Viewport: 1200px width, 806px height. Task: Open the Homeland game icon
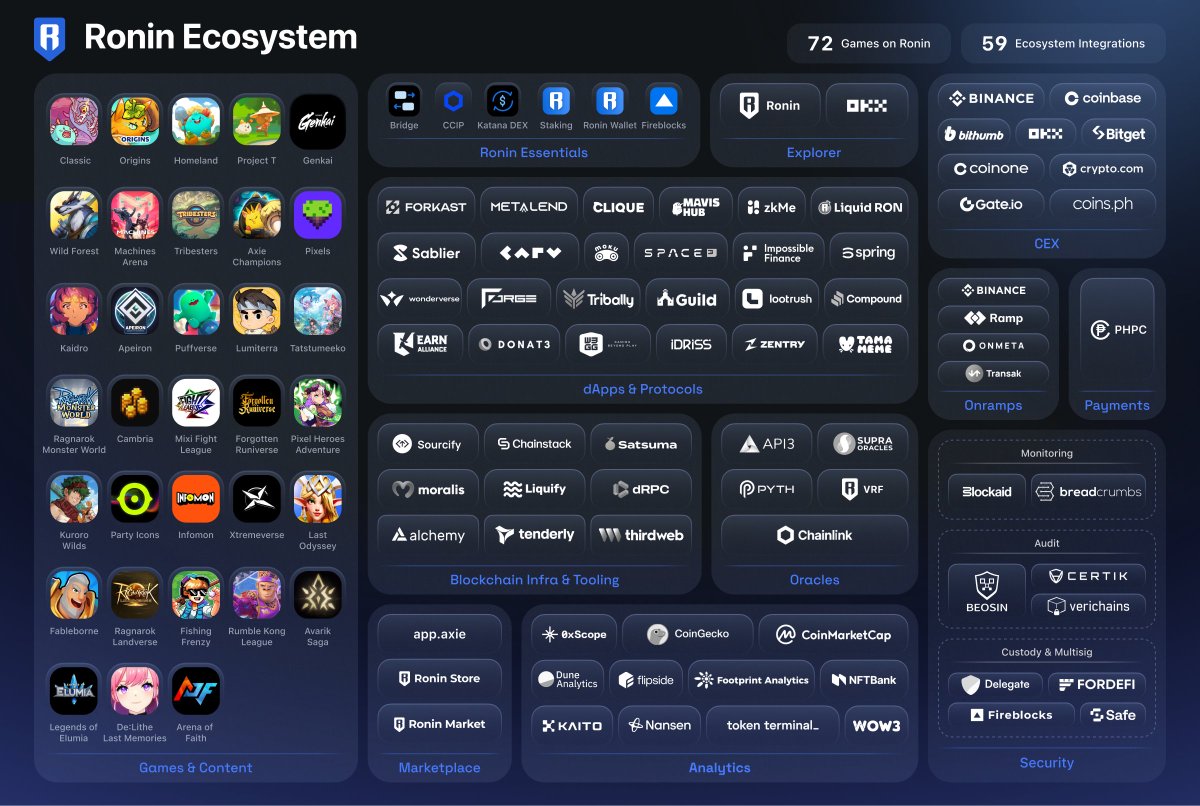coord(196,121)
